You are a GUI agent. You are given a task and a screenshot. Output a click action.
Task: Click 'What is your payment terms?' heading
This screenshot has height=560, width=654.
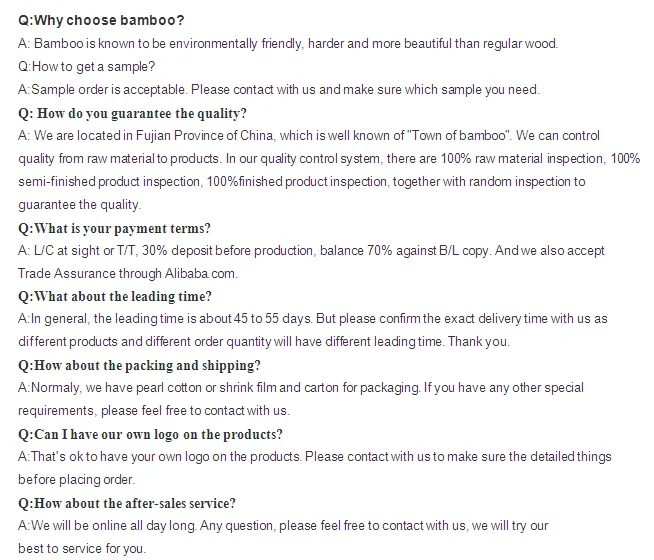(114, 228)
